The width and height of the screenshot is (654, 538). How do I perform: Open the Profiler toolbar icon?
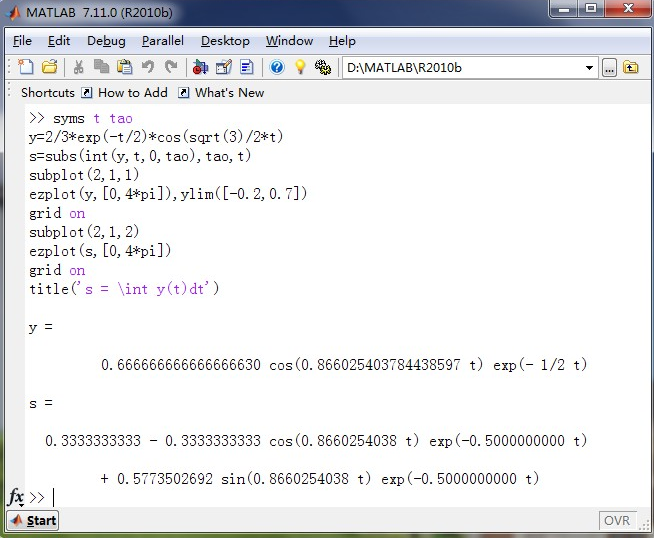point(247,67)
